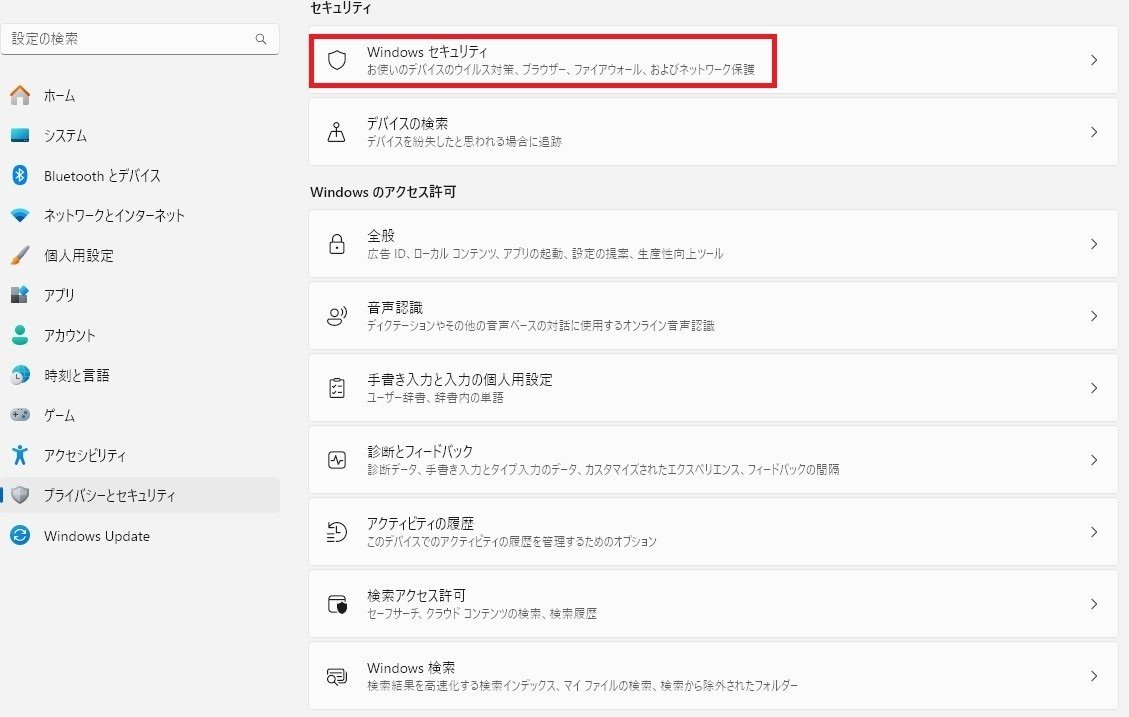Screen dimensions: 1129x717
Task: Click the 個人用設定 paintbrush icon
Action: [20, 255]
